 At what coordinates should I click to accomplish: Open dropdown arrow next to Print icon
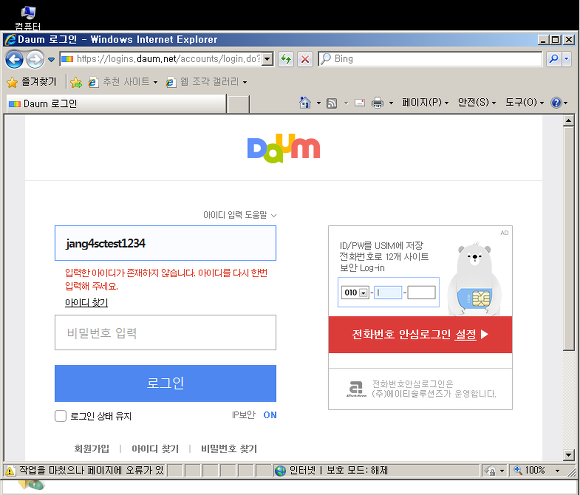(x=391, y=103)
